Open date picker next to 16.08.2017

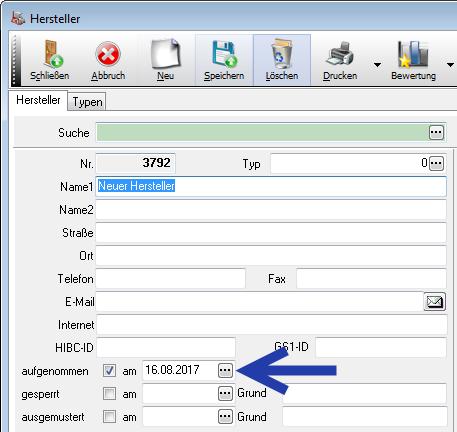[225, 370]
